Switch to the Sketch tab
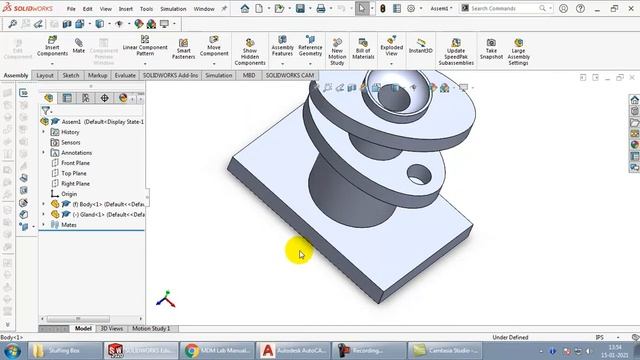 [x=71, y=76]
